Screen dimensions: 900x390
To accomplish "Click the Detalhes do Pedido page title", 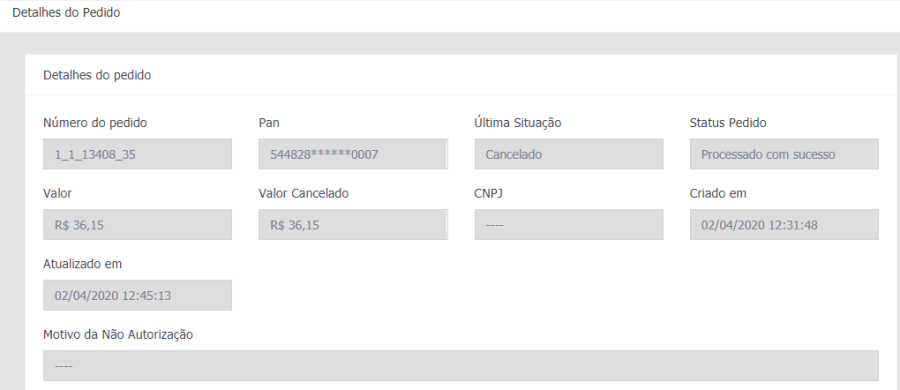I will (x=67, y=13).
